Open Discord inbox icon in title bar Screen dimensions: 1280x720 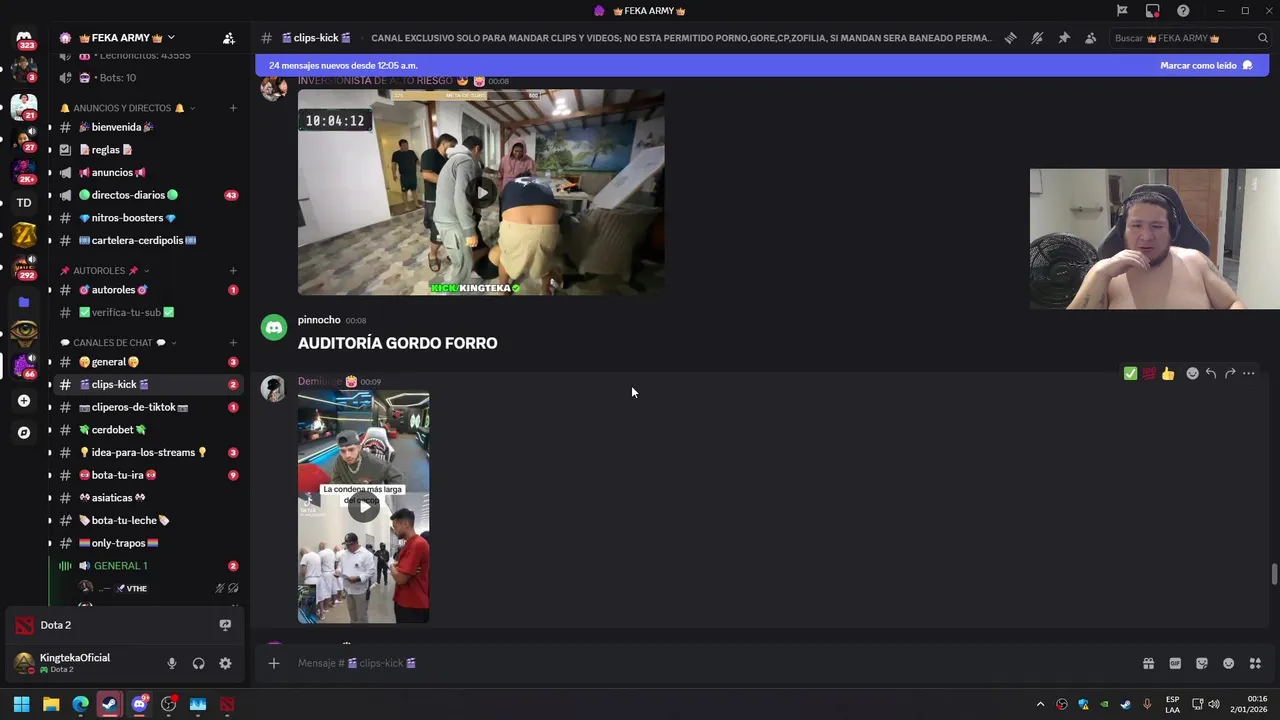(x=1153, y=11)
